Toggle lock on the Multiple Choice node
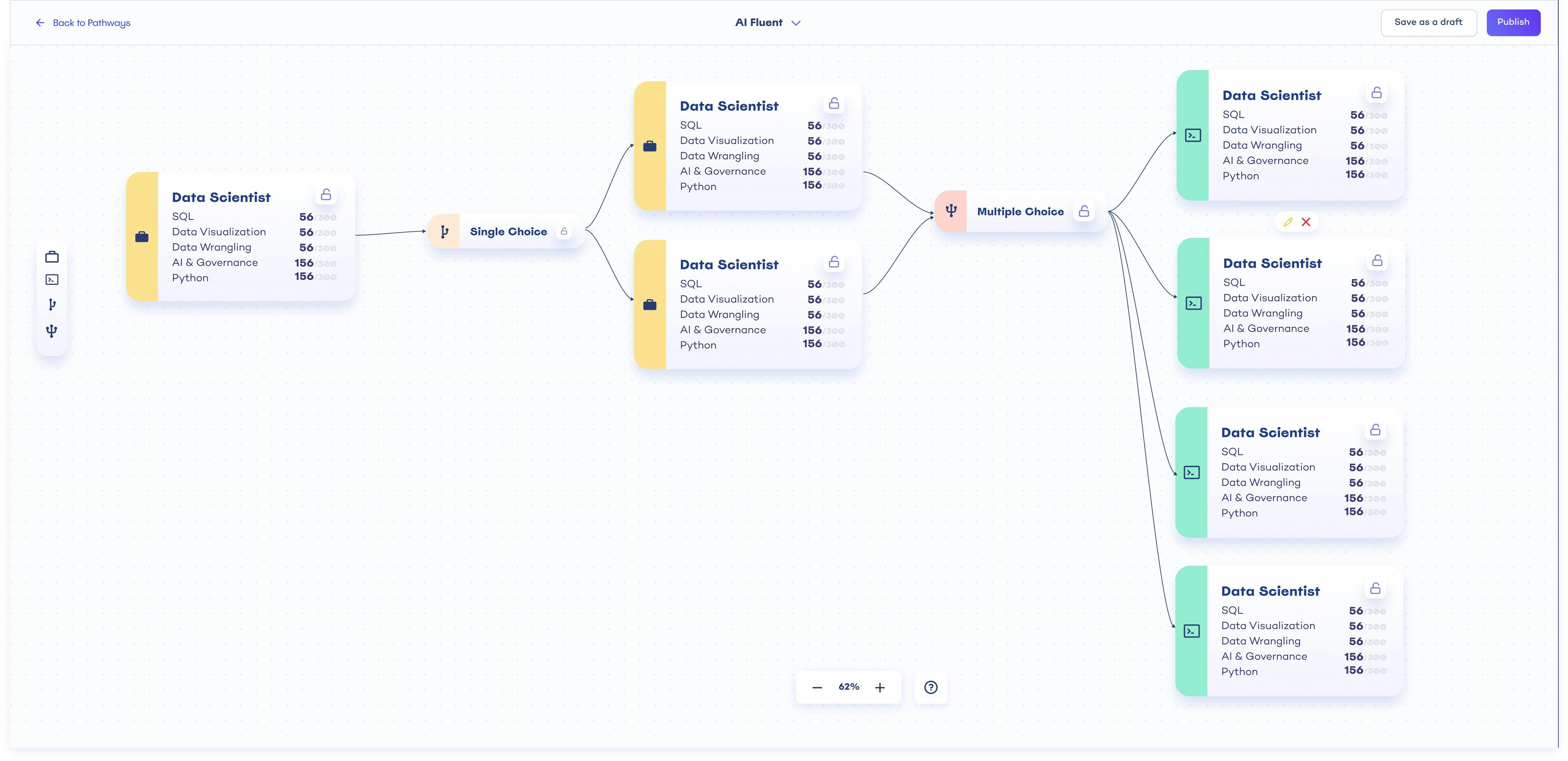1568x761 pixels. coord(1083,211)
